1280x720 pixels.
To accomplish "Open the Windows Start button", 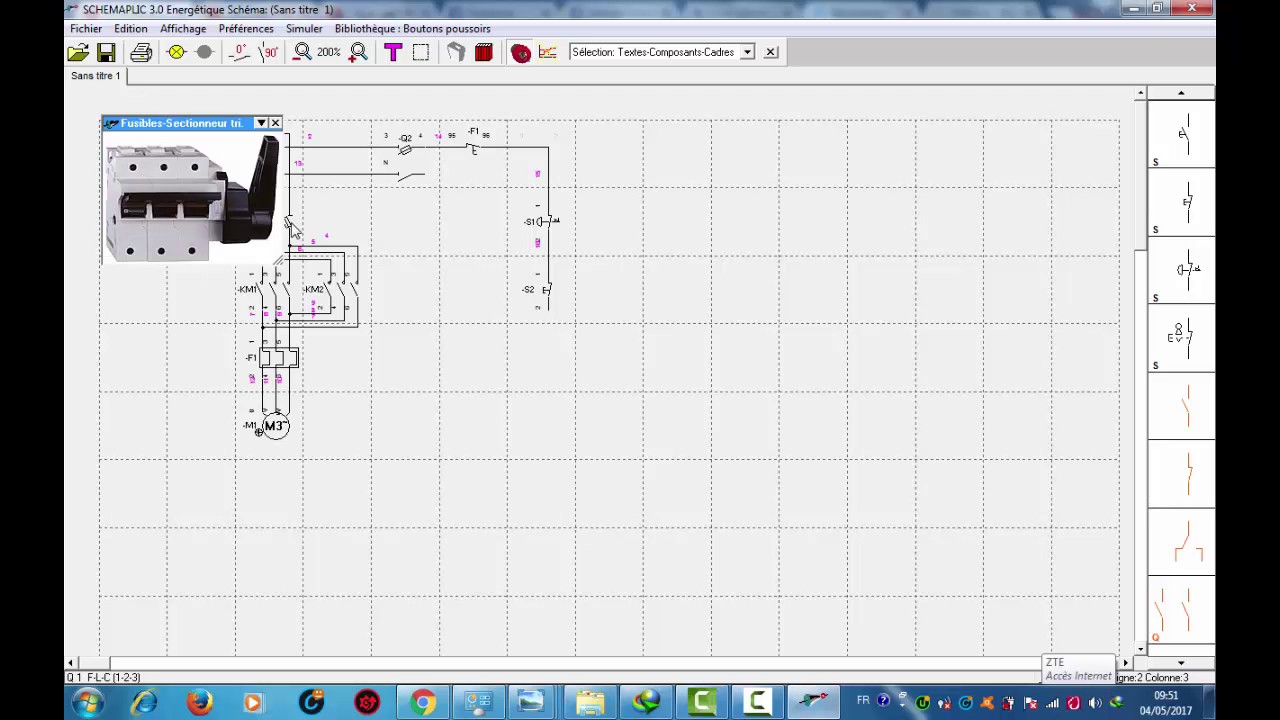I will pyautogui.click(x=88, y=703).
